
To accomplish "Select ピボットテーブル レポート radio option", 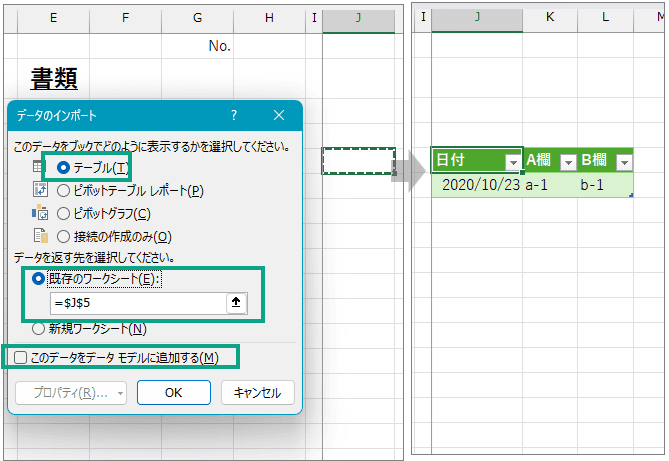I will tap(65, 190).
